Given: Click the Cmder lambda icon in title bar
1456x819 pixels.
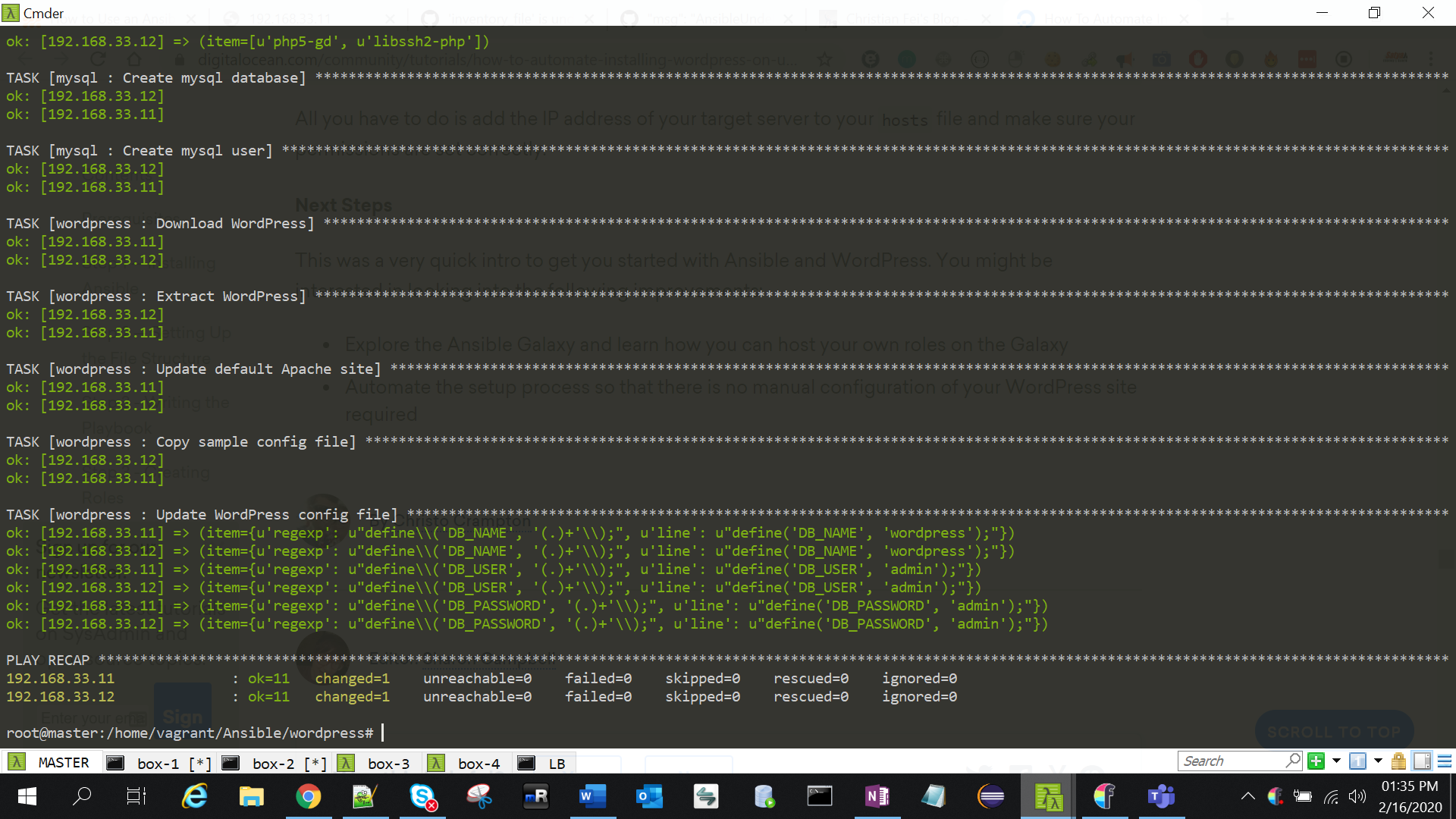Looking at the screenshot, I should pyautogui.click(x=11, y=13).
